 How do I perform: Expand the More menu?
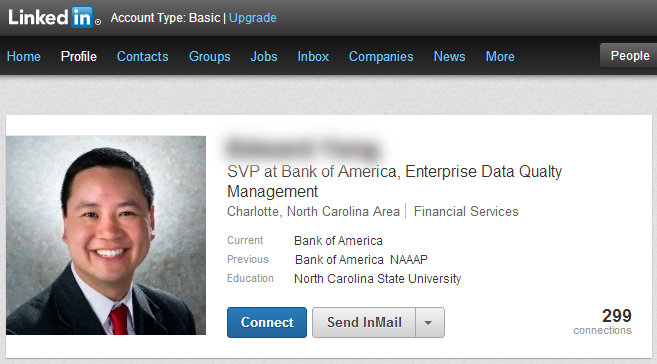tap(500, 56)
